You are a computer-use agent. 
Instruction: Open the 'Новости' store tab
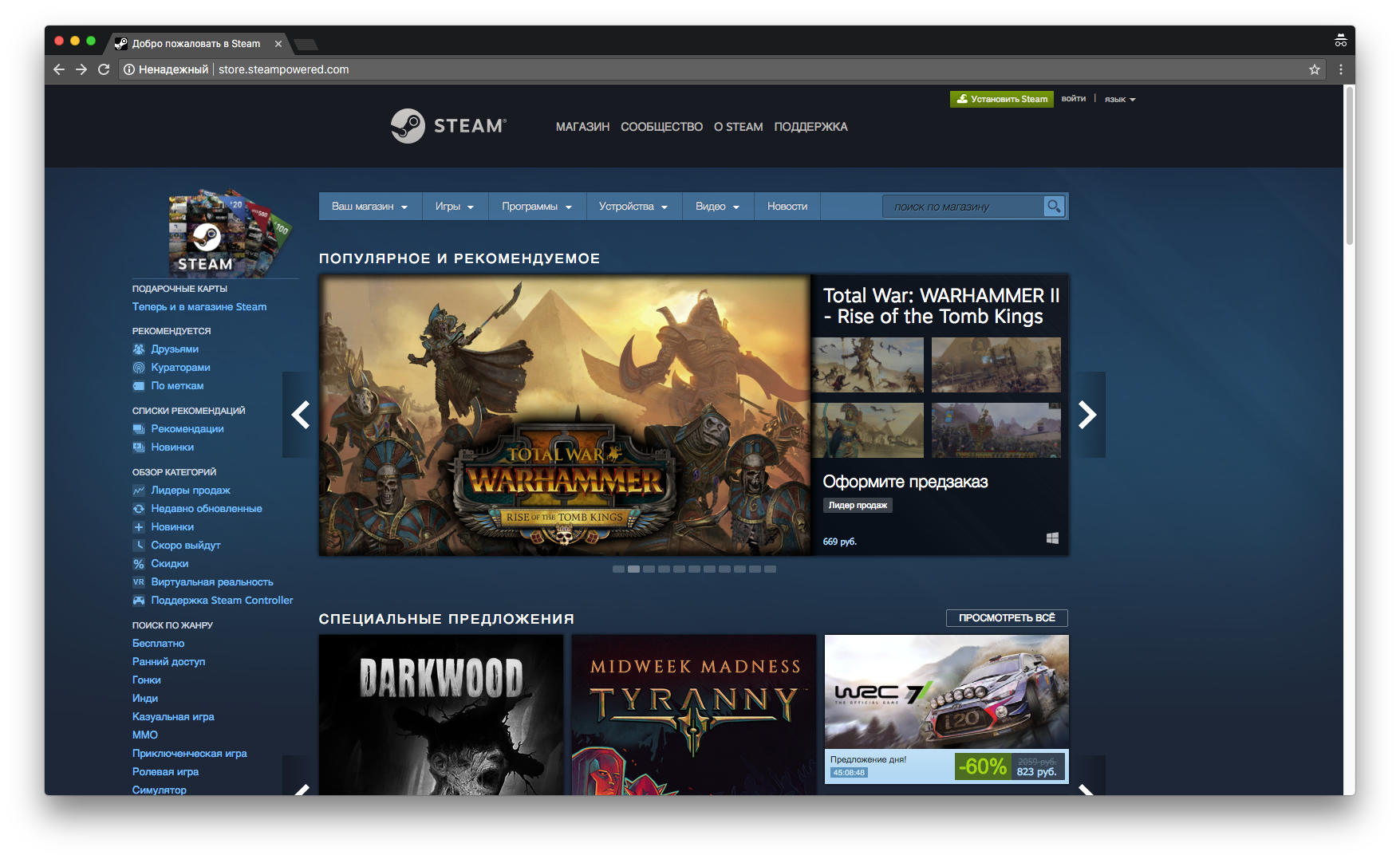tap(787, 207)
